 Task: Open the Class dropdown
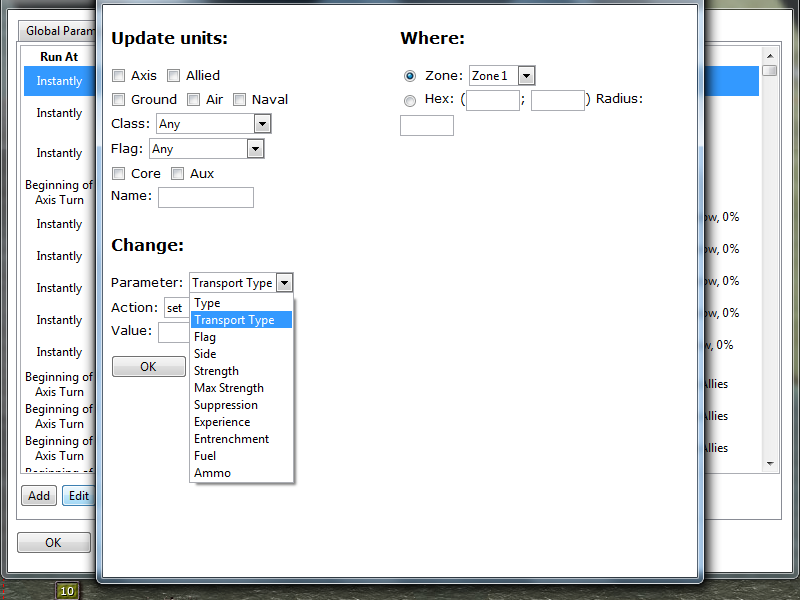(263, 124)
